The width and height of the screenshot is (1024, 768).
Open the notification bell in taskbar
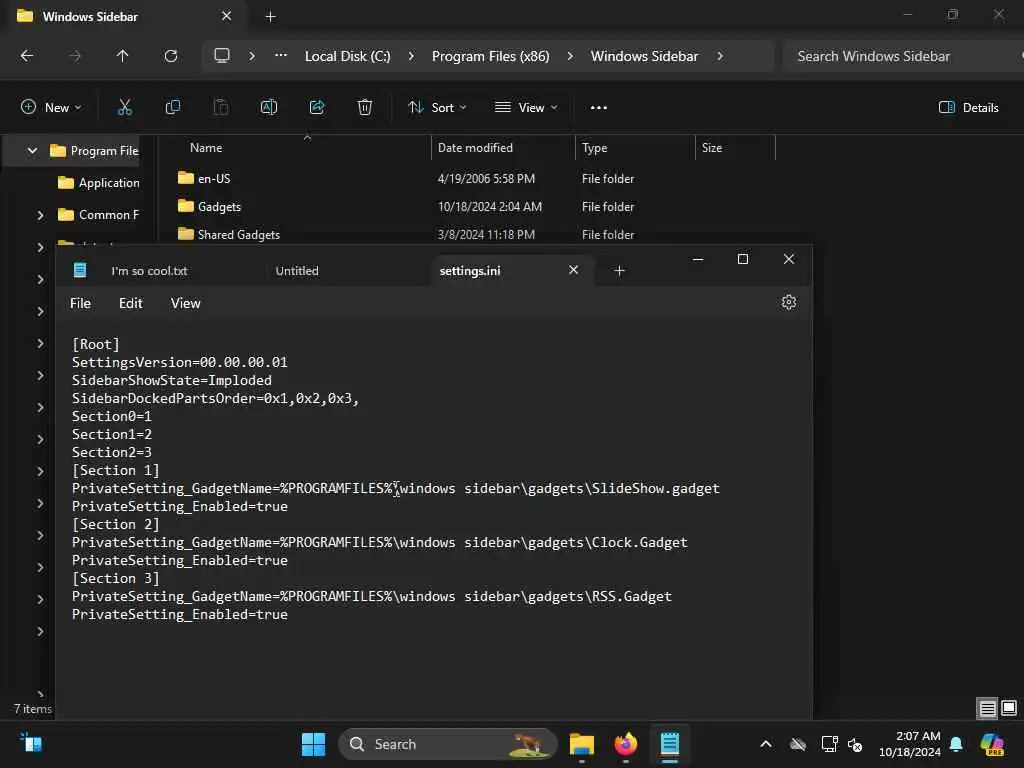coord(956,744)
